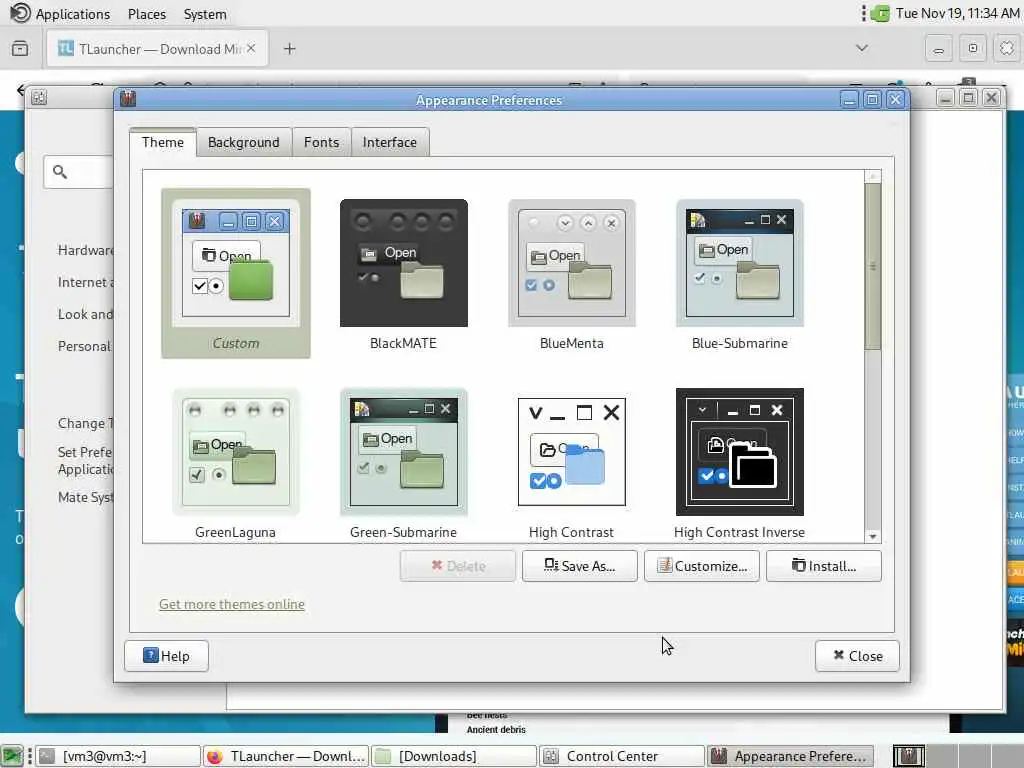Select the High Contrast Inverse theme

739,464
